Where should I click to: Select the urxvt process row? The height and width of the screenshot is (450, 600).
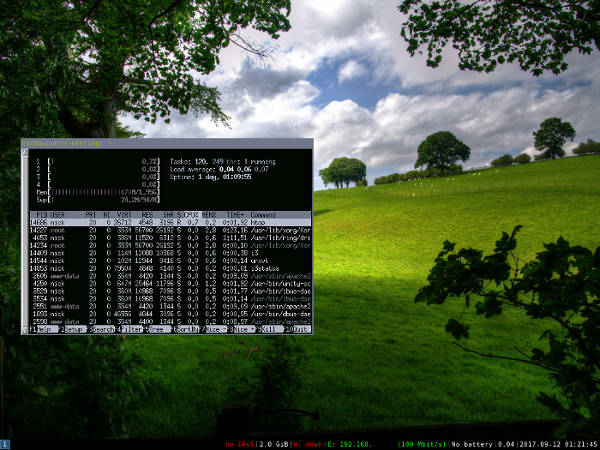[x=170, y=261]
